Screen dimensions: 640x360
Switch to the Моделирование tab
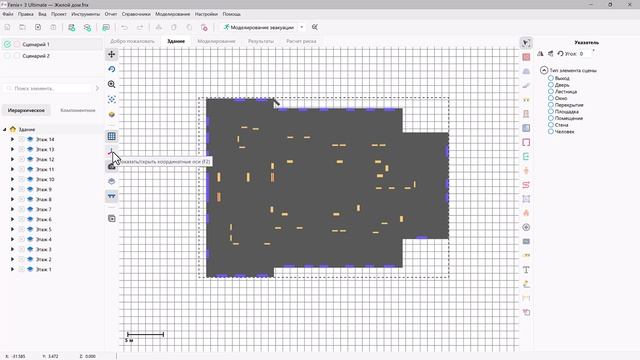coord(216,41)
